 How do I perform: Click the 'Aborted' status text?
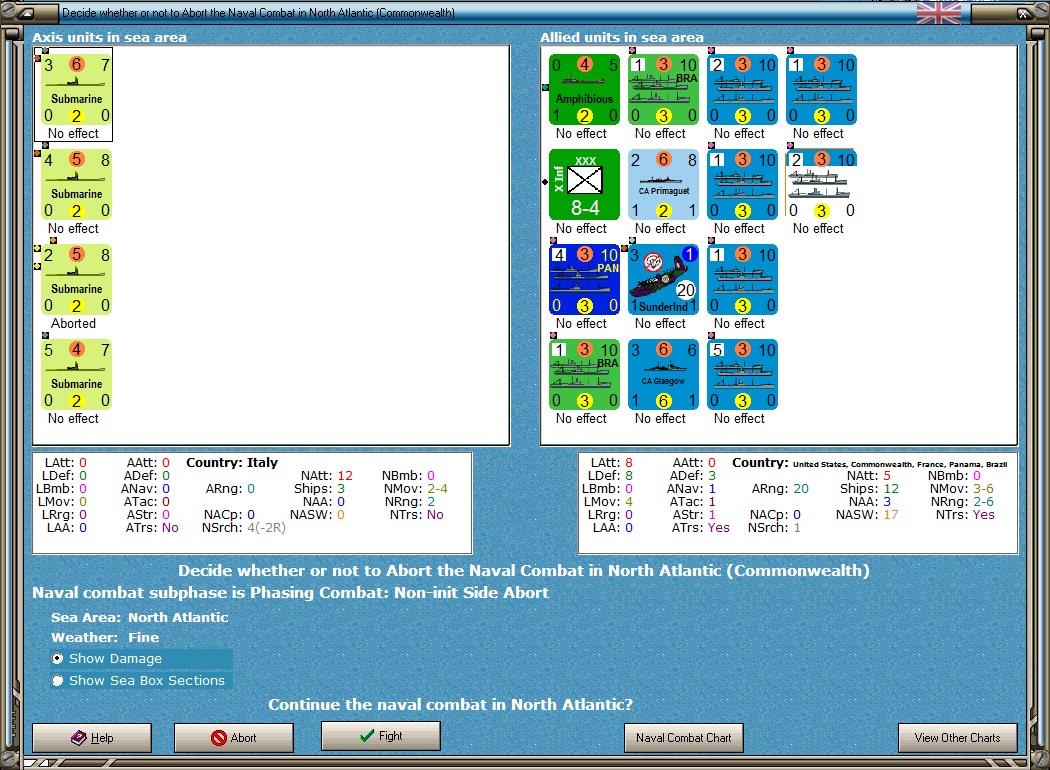(74, 323)
